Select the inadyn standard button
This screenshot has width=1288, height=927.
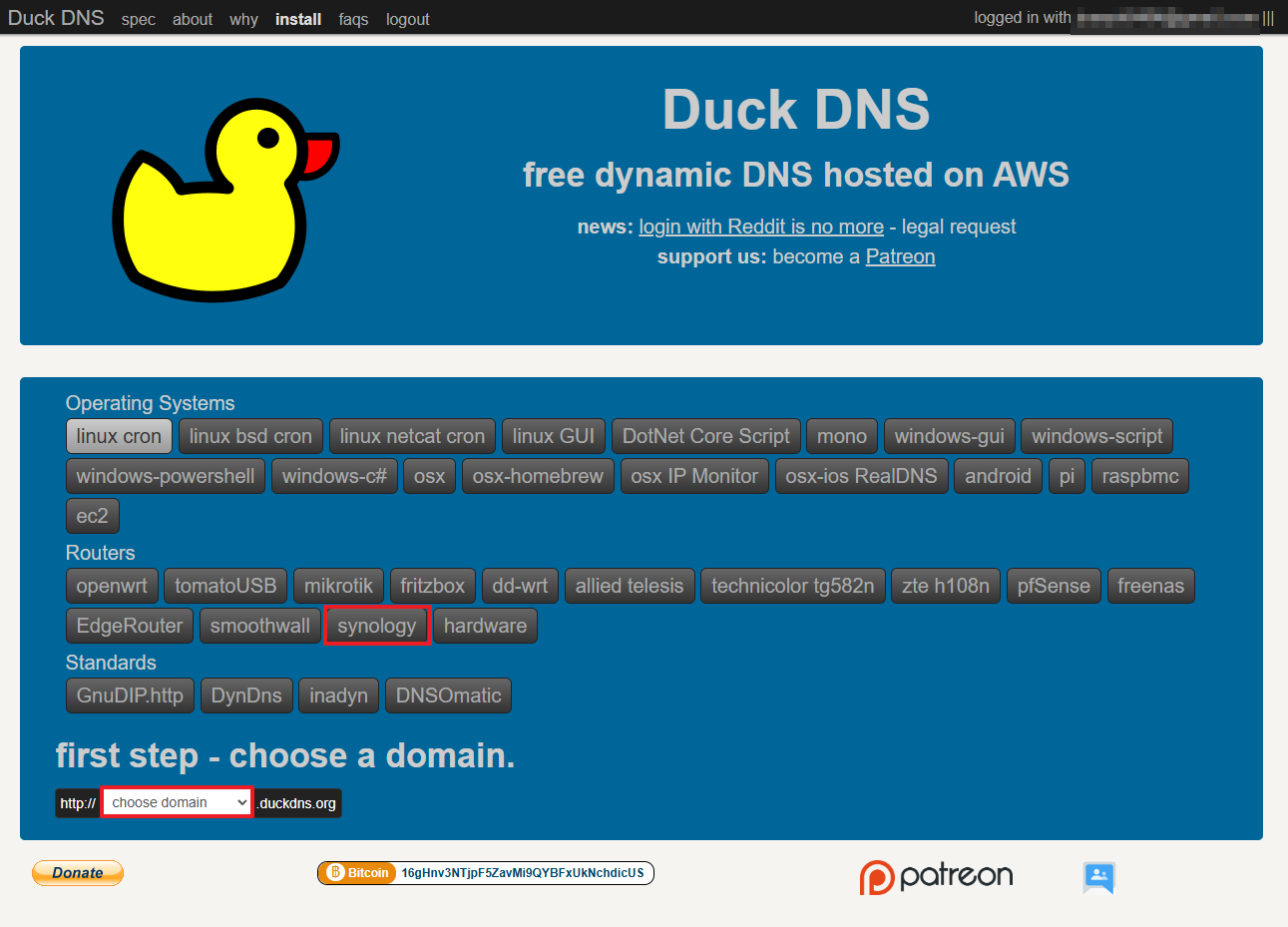(339, 695)
